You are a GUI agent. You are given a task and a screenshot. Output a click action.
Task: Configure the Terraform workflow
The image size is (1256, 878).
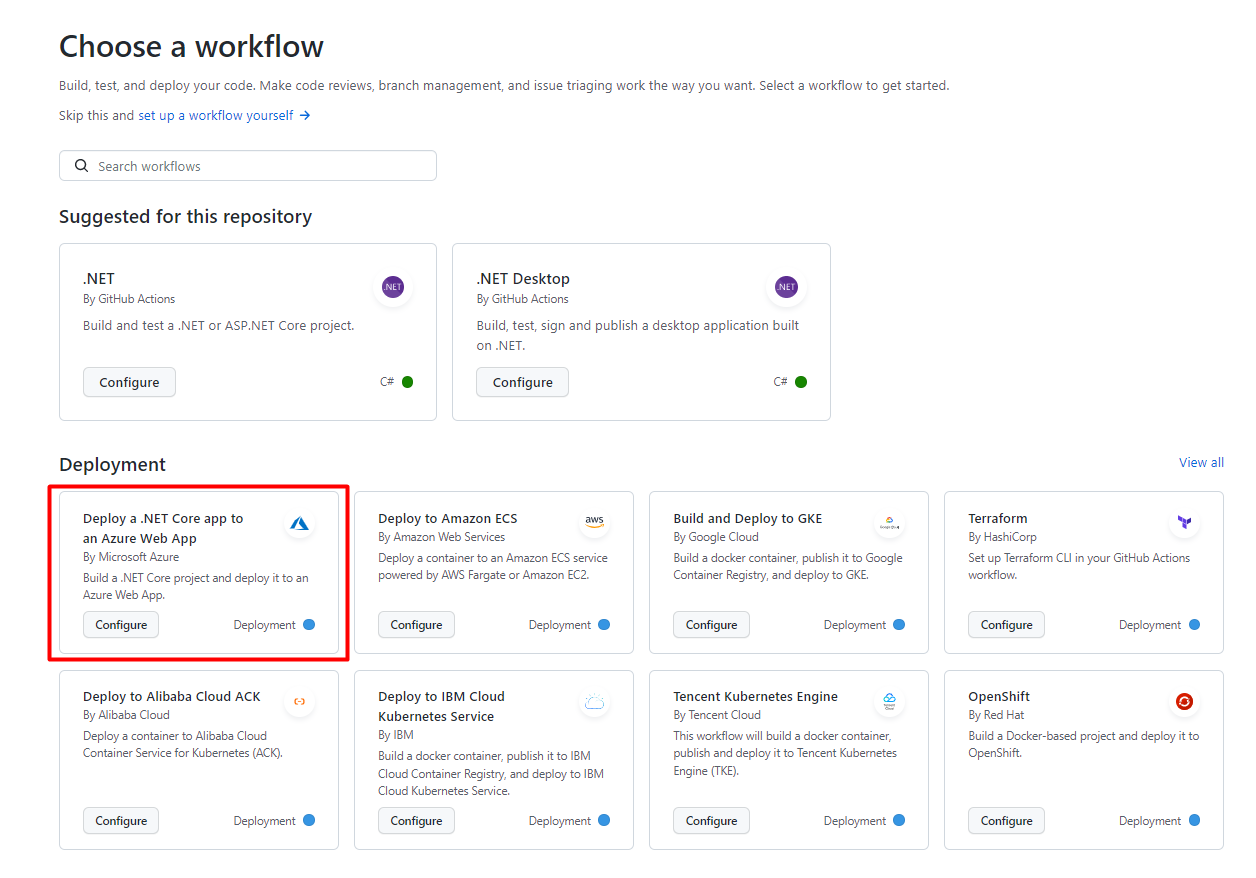1006,625
